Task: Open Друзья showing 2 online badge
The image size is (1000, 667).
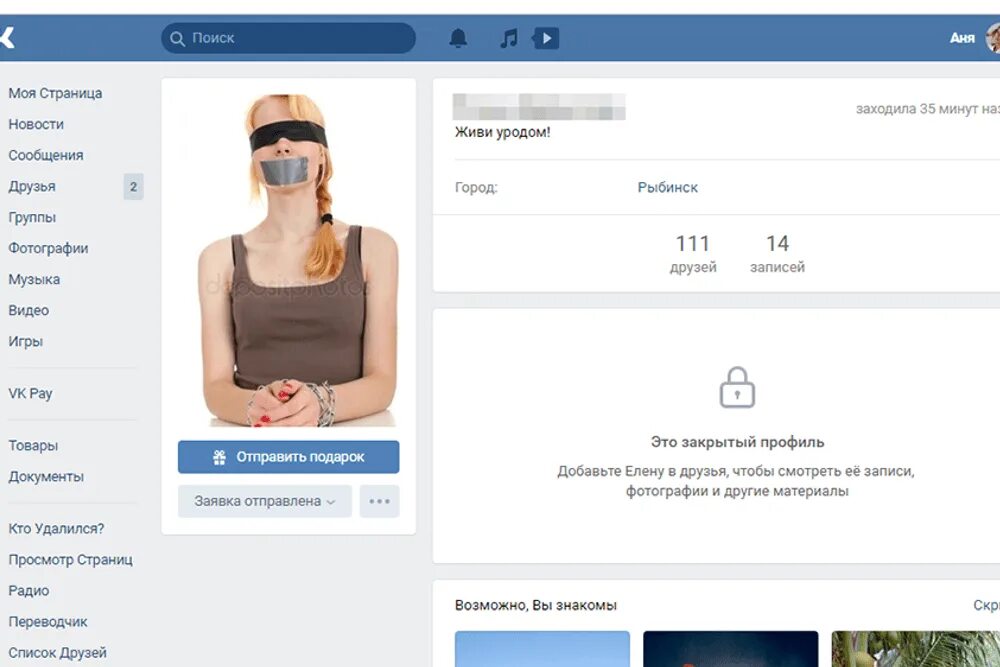Action: pyautogui.click(x=34, y=186)
